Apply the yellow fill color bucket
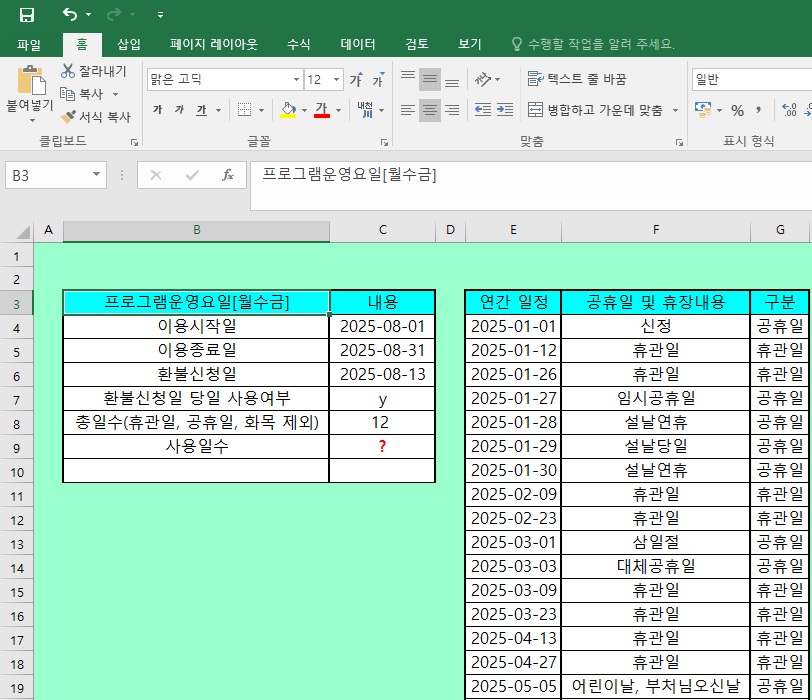The image size is (812, 700). 287,110
